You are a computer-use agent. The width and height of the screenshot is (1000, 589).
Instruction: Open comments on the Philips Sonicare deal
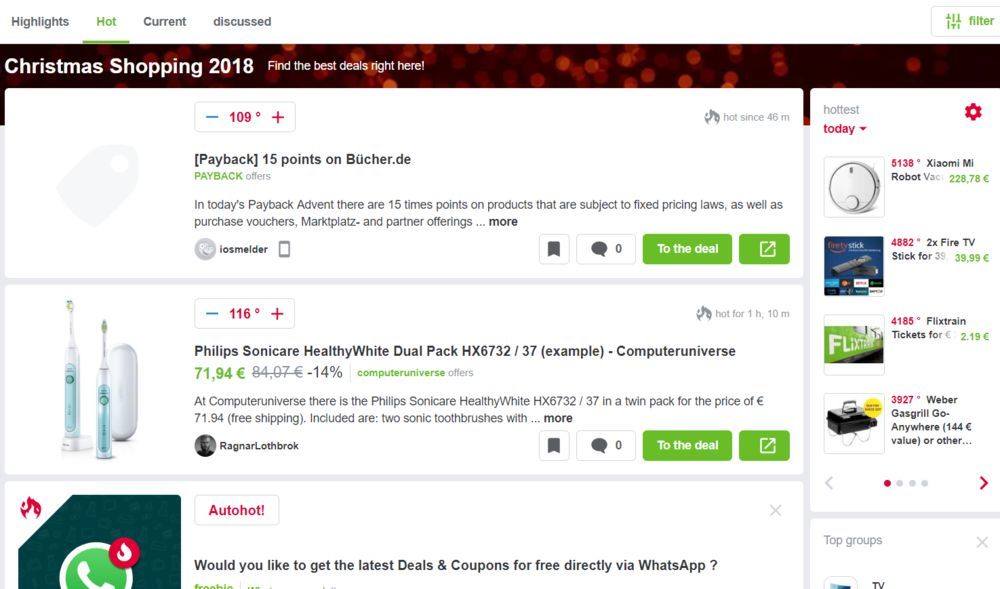point(606,445)
